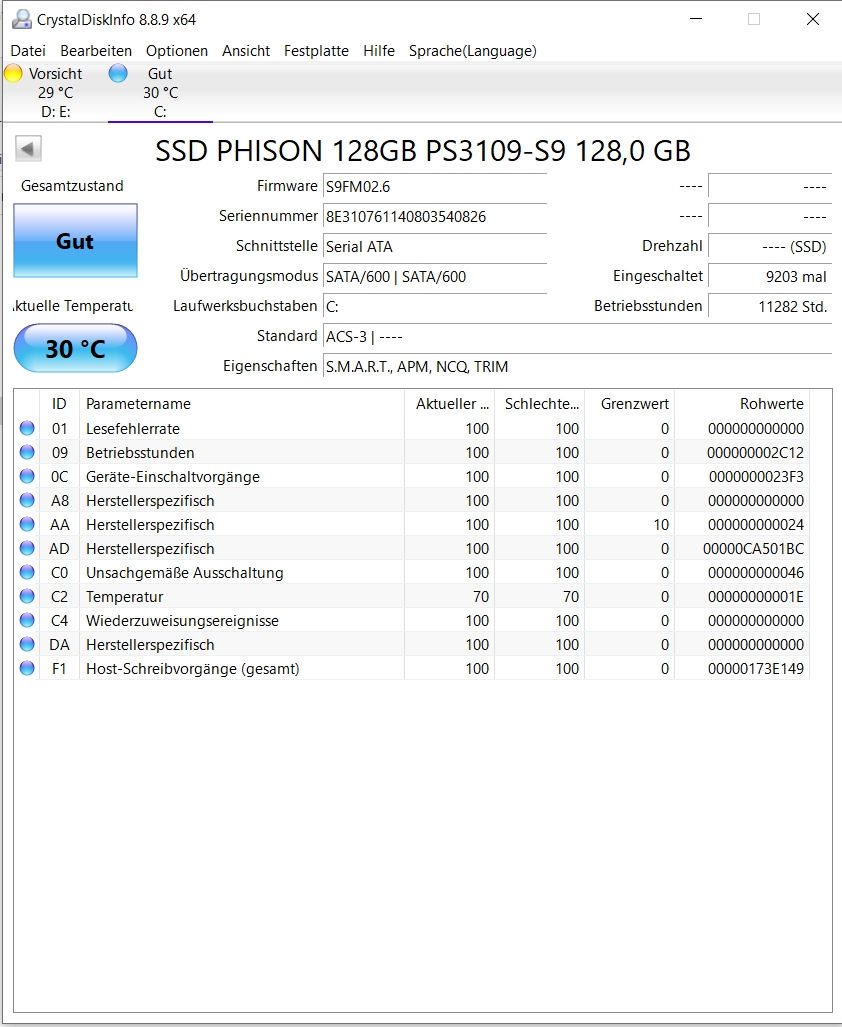The image size is (842, 1027).
Task: Select the blue indicator beside Temperatur attribute
Action: [x=27, y=596]
